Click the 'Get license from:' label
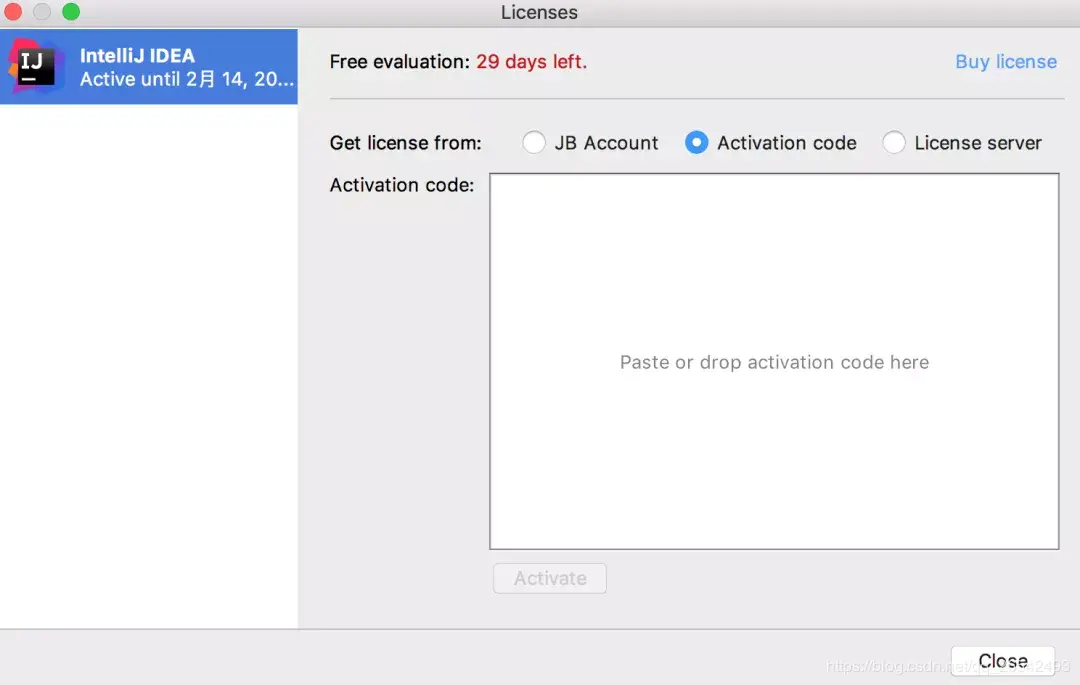The image size is (1080, 685). pos(405,143)
